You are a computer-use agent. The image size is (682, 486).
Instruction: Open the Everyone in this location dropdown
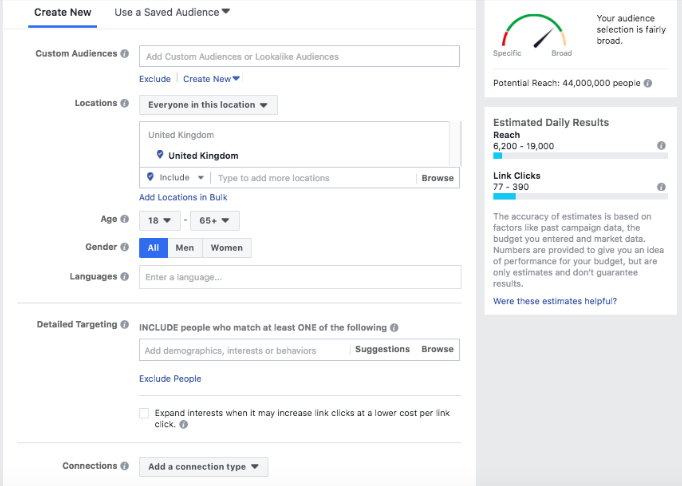pyautogui.click(x=208, y=105)
